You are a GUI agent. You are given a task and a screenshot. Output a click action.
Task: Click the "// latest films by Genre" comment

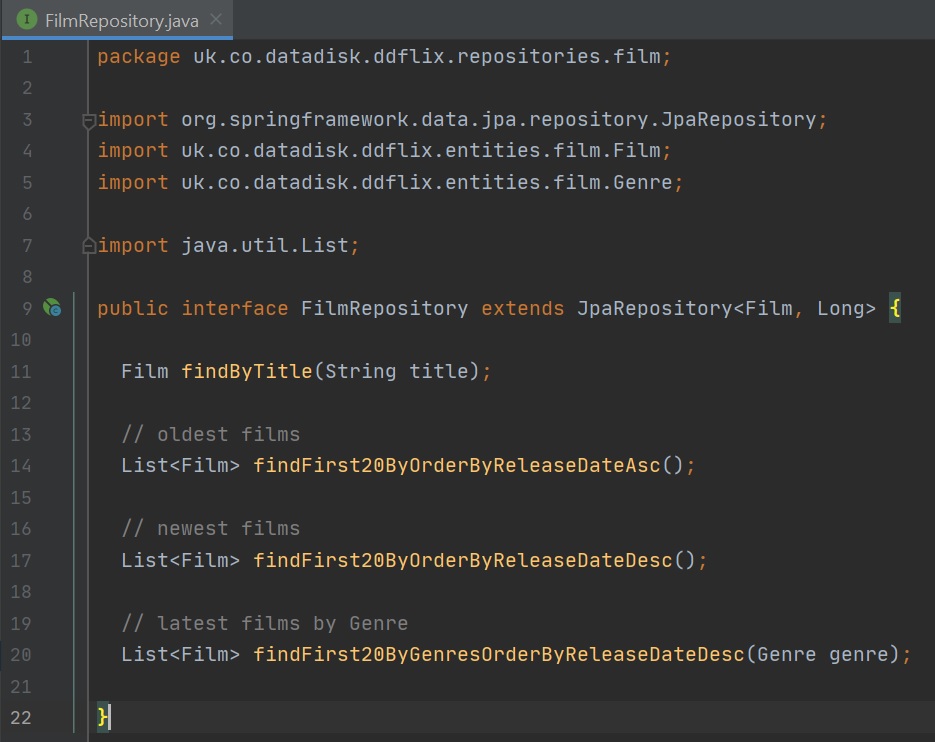pos(264,623)
